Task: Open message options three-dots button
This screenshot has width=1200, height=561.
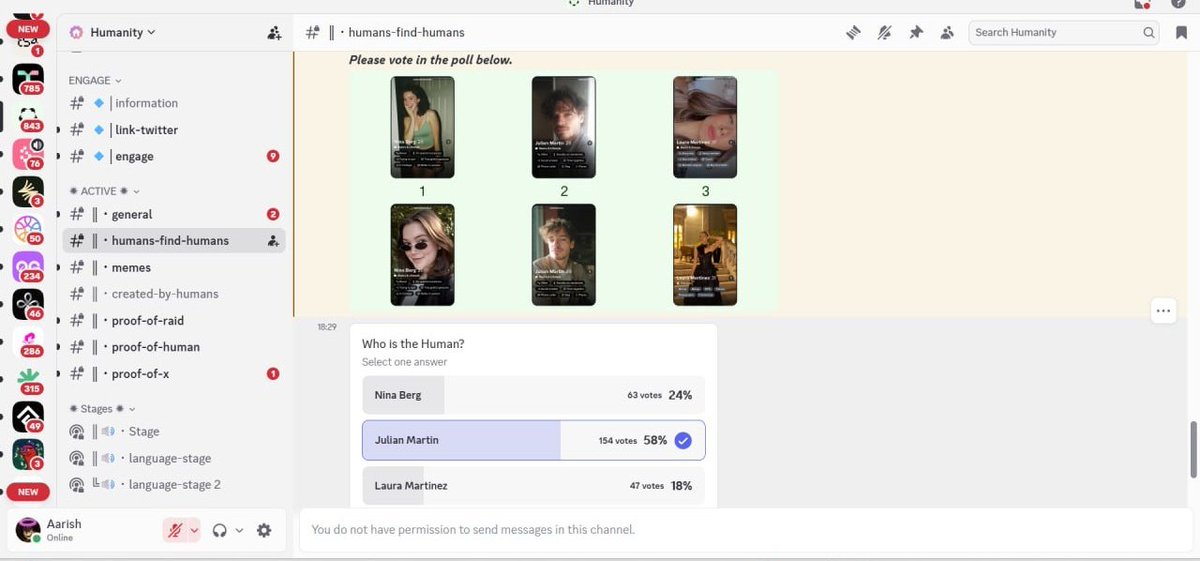Action: click(1163, 311)
